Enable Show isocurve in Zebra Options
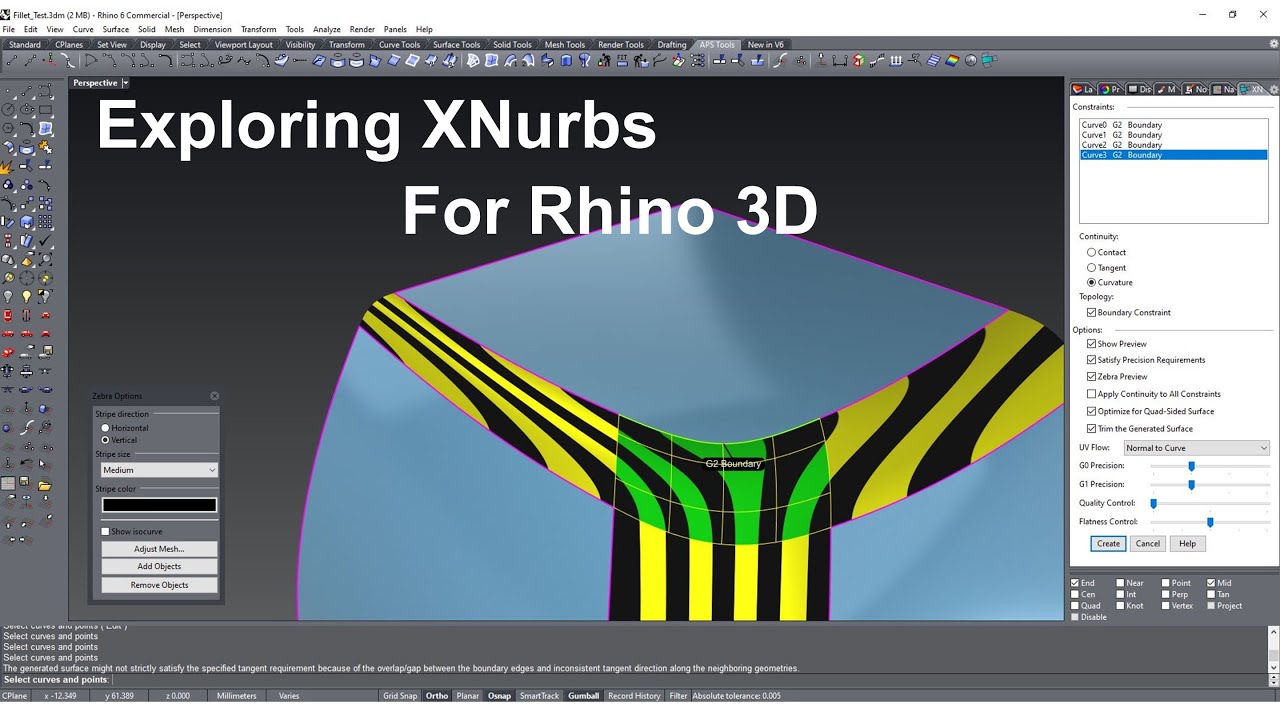Image resolution: width=1280 pixels, height=720 pixels. point(105,531)
